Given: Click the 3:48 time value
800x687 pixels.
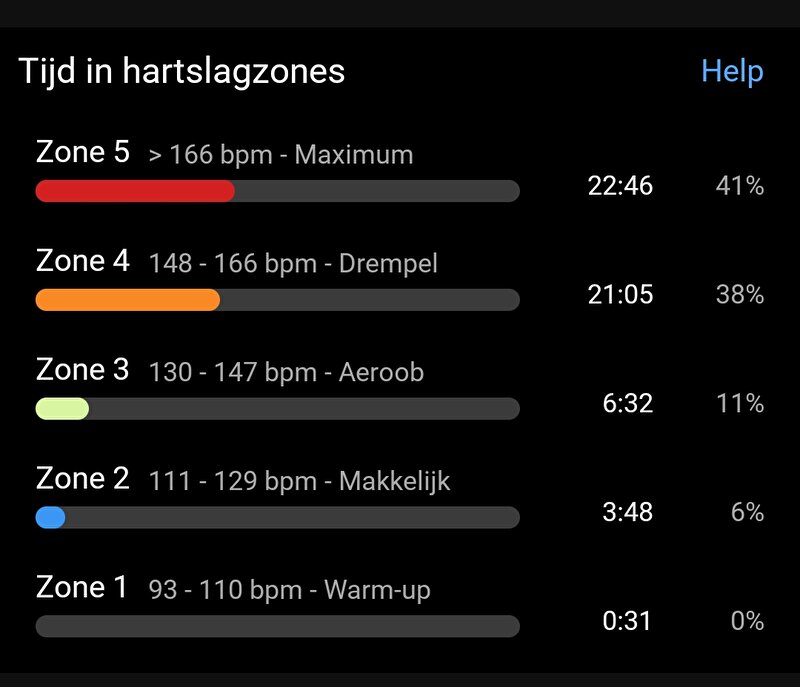Looking at the screenshot, I should (x=628, y=512).
